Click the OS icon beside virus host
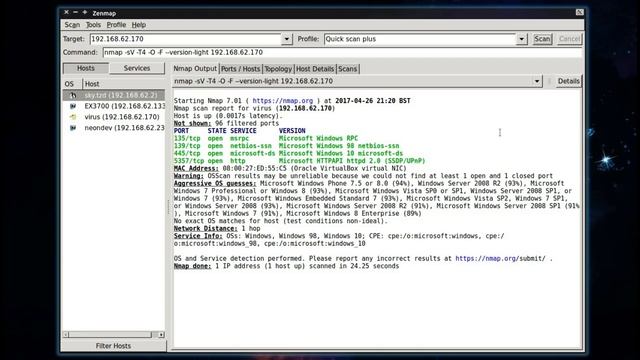Screen dimensions: 640x360 [73, 117]
